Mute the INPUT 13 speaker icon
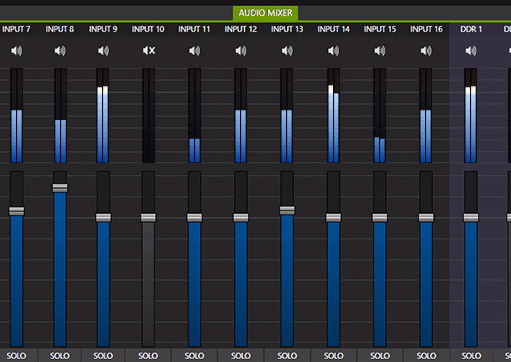This screenshot has width=511, height=362. 287,51
